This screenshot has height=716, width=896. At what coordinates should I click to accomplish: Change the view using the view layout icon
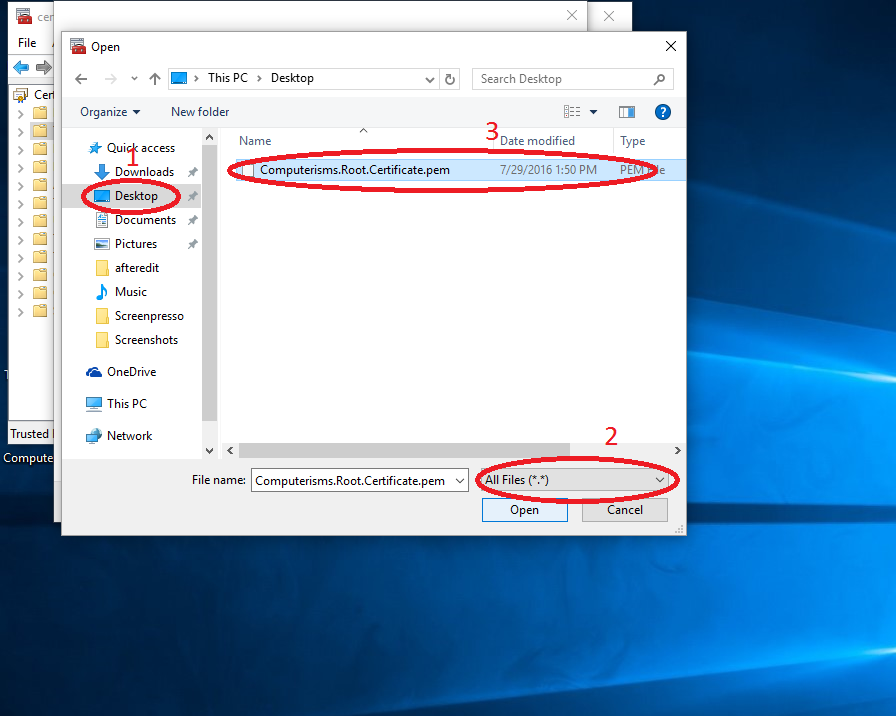click(572, 112)
